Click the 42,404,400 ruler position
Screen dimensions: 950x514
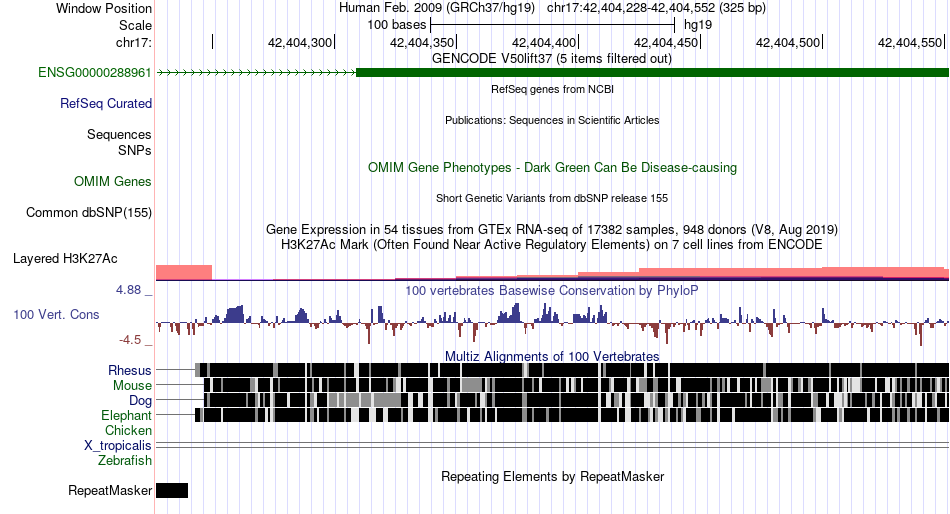544,42
